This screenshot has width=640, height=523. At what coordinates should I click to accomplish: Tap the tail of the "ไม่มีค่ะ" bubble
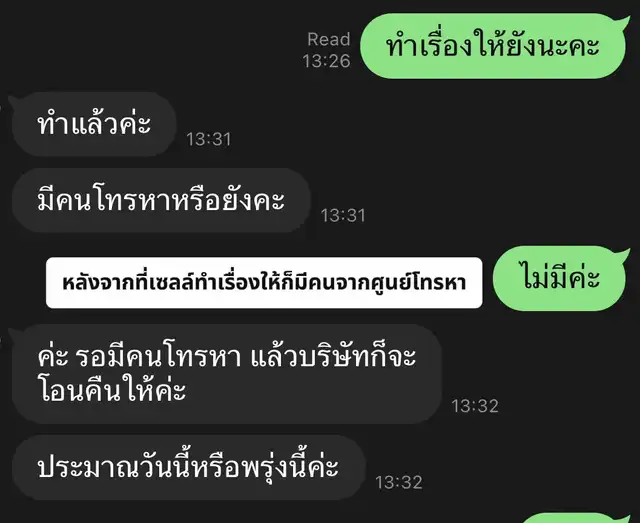pyautogui.click(x=623, y=255)
